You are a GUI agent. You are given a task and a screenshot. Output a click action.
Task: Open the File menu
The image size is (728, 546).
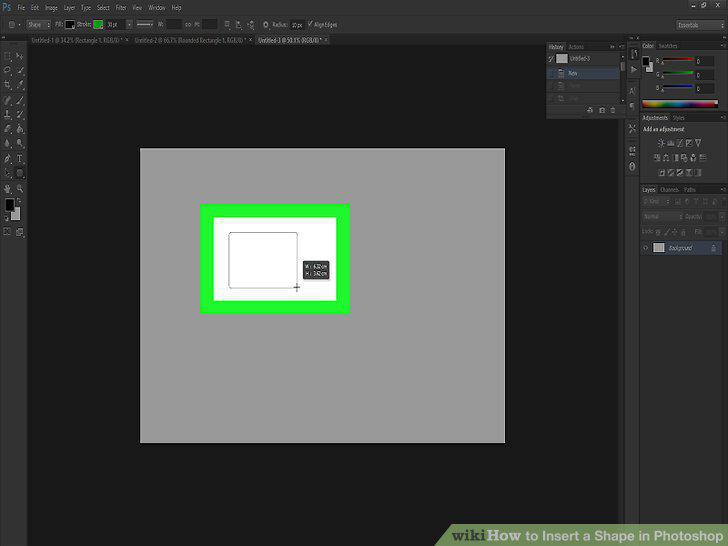[x=21, y=8]
